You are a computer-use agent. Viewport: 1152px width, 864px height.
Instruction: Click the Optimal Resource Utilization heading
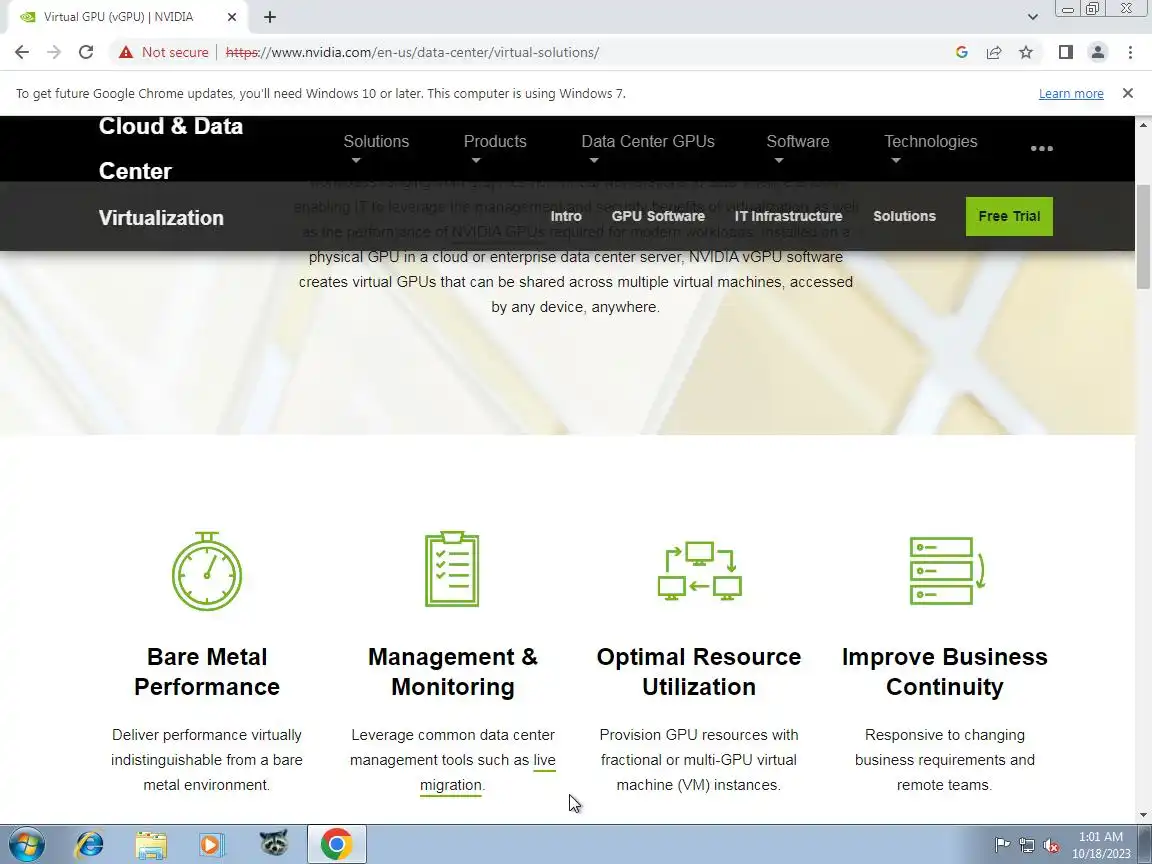pos(699,672)
